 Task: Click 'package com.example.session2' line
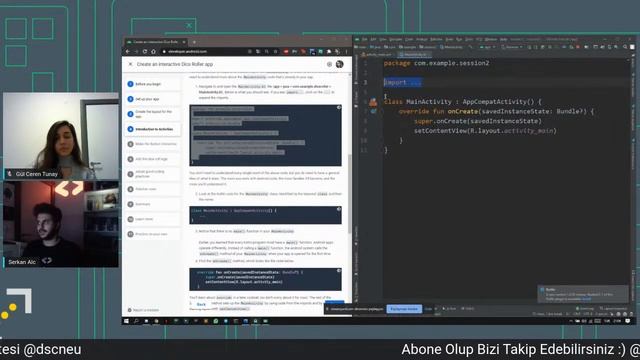pyautogui.click(x=436, y=63)
